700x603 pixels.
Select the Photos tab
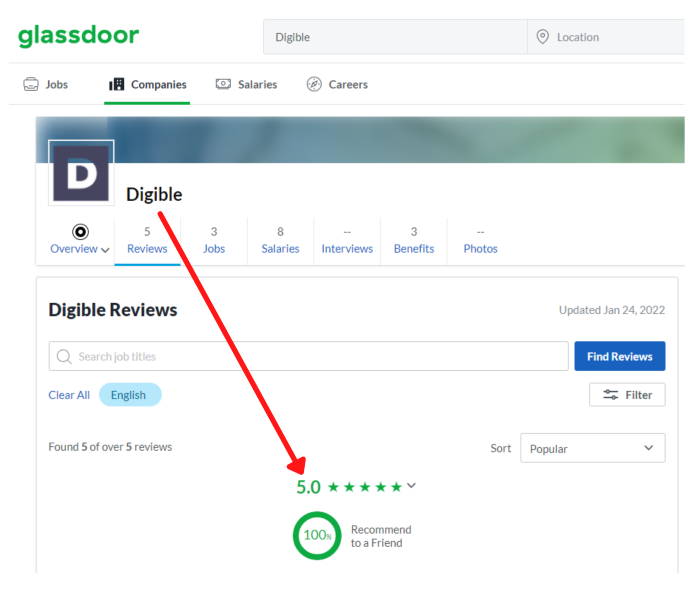(480, 241)
